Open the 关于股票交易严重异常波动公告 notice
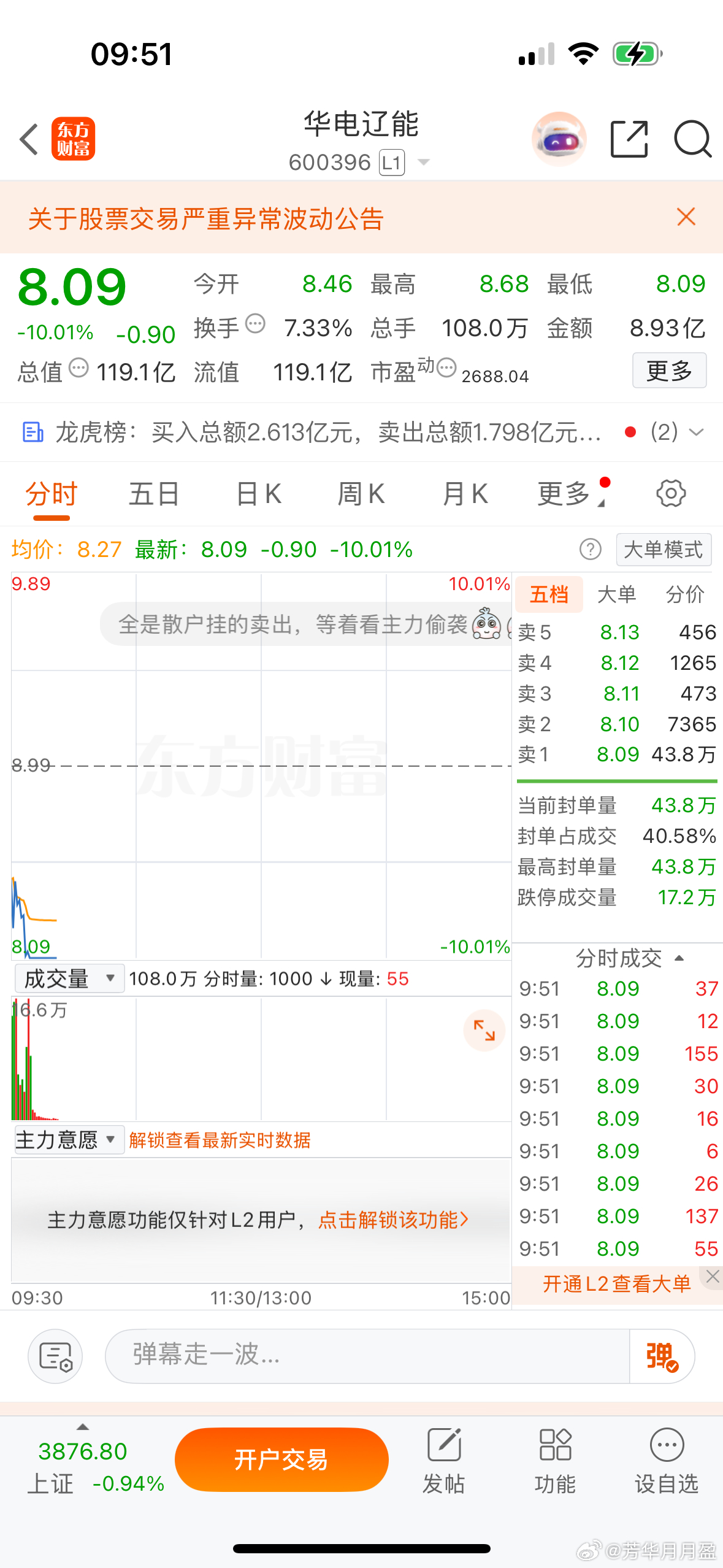 206,218
